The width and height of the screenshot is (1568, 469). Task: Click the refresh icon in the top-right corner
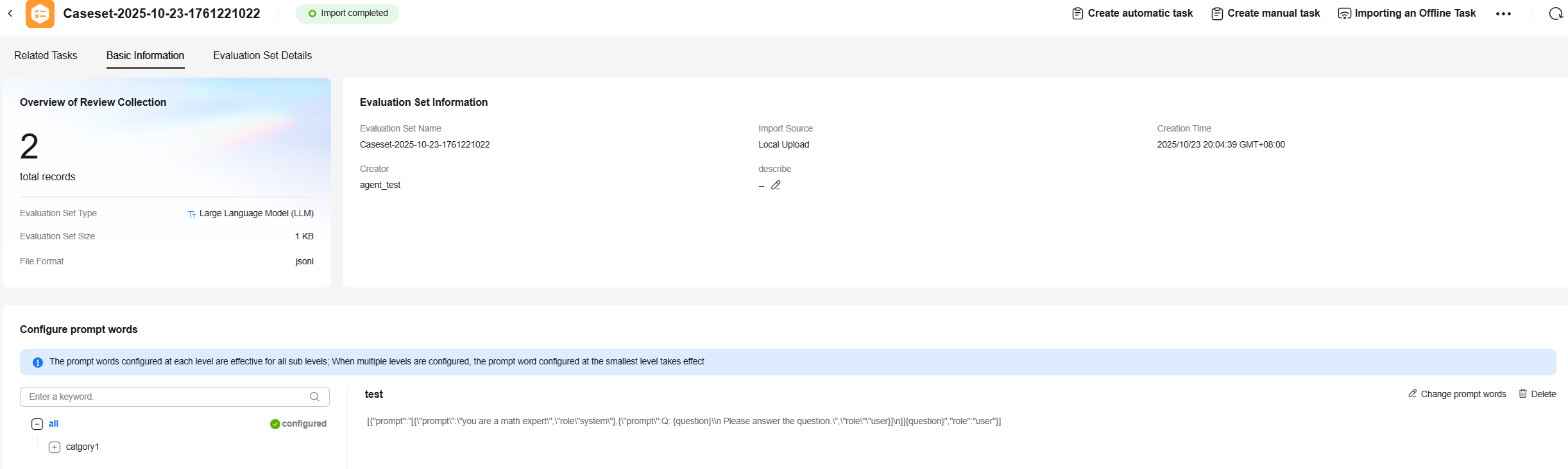[1556, 13]
